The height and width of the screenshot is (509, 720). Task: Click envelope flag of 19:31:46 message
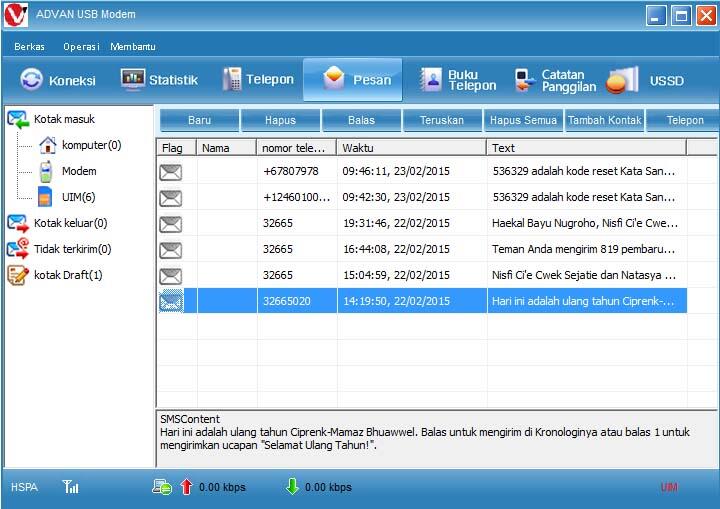(x=171, y=224)
